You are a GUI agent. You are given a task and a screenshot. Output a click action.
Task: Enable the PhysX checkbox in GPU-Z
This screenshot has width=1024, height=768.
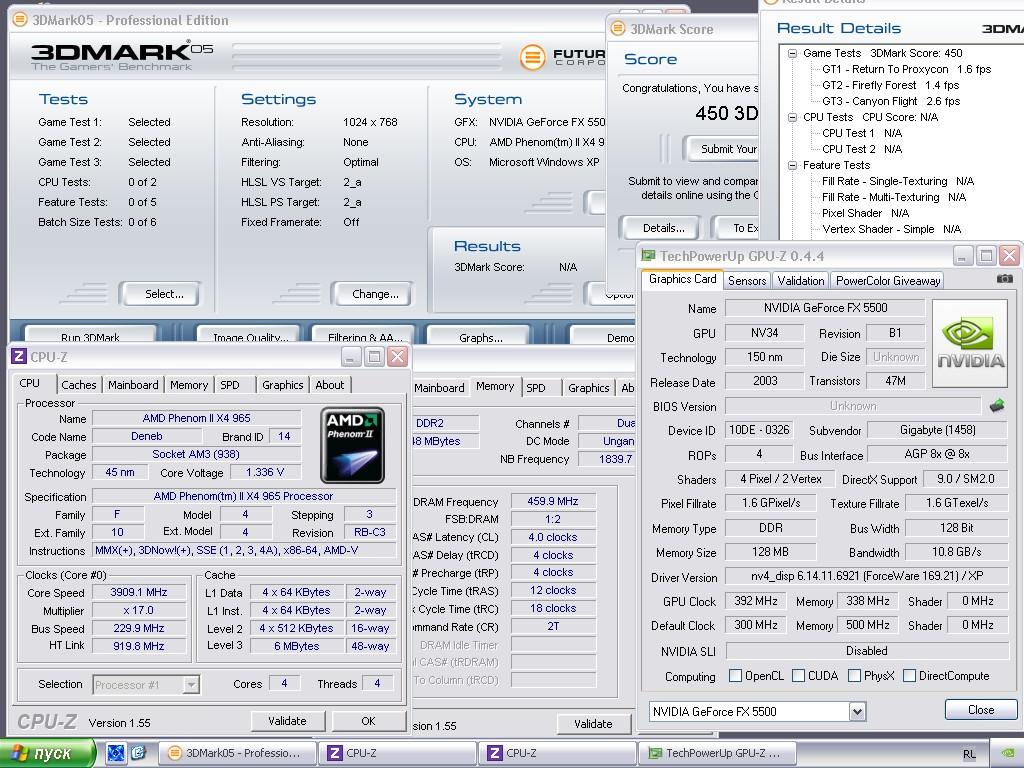854,675
